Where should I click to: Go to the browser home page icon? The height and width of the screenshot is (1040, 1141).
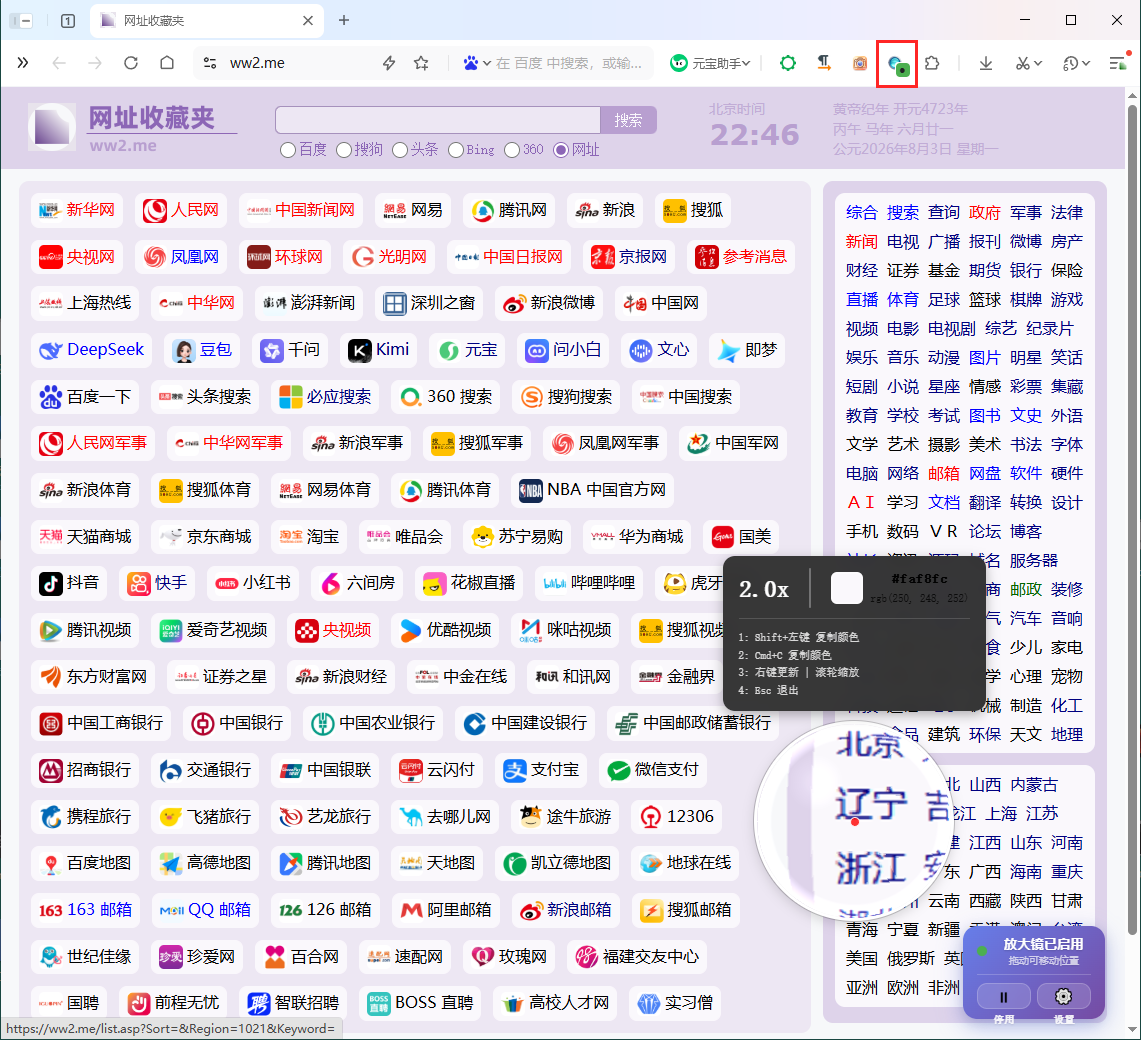167,63
